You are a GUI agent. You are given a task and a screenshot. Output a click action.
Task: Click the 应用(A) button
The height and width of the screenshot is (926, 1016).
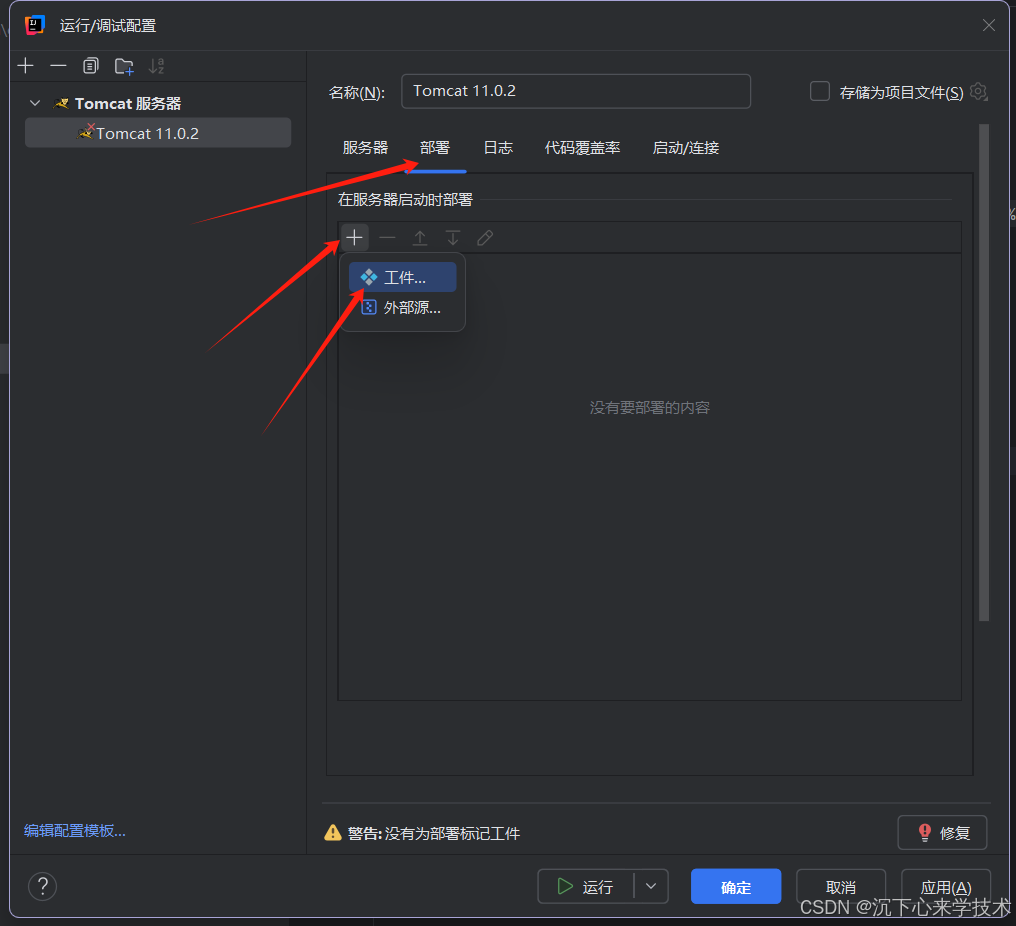pos(945,886)
